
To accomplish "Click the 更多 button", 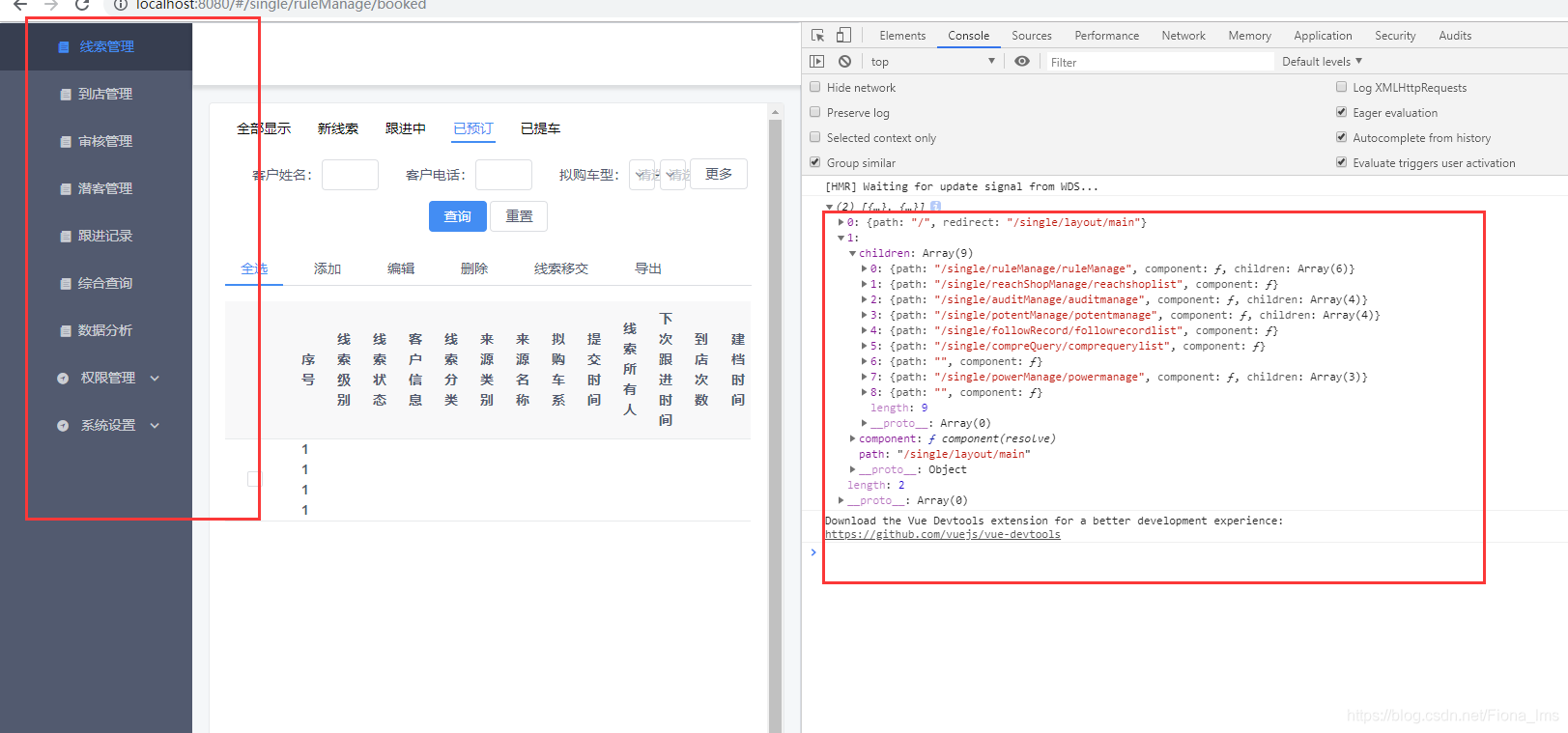I will pos(719,174).
